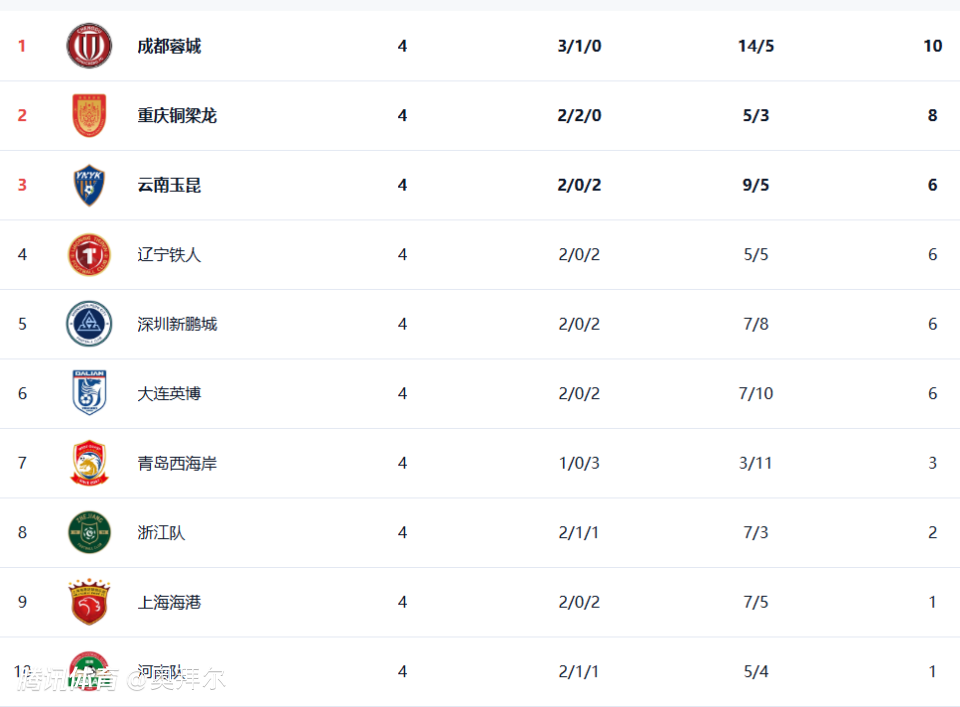Click 大连英博's 7/10 goals figure
Image resolution: width=960 pixels, height=707 pixels.
tap(756, 394)
